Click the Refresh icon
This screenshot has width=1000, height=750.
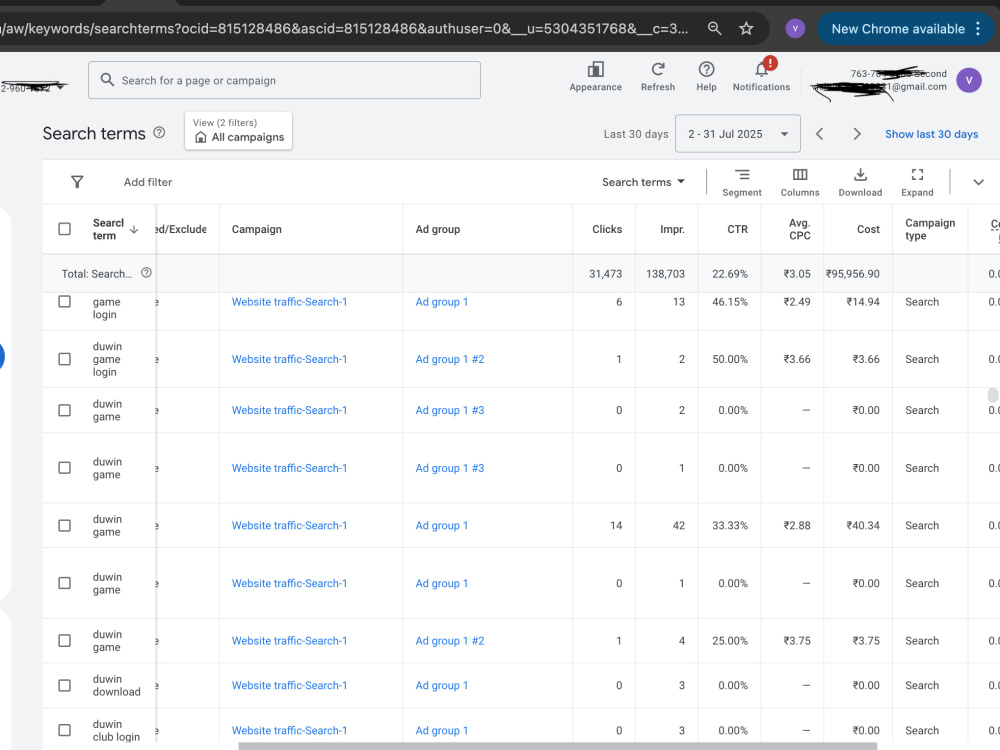[658, 69]
